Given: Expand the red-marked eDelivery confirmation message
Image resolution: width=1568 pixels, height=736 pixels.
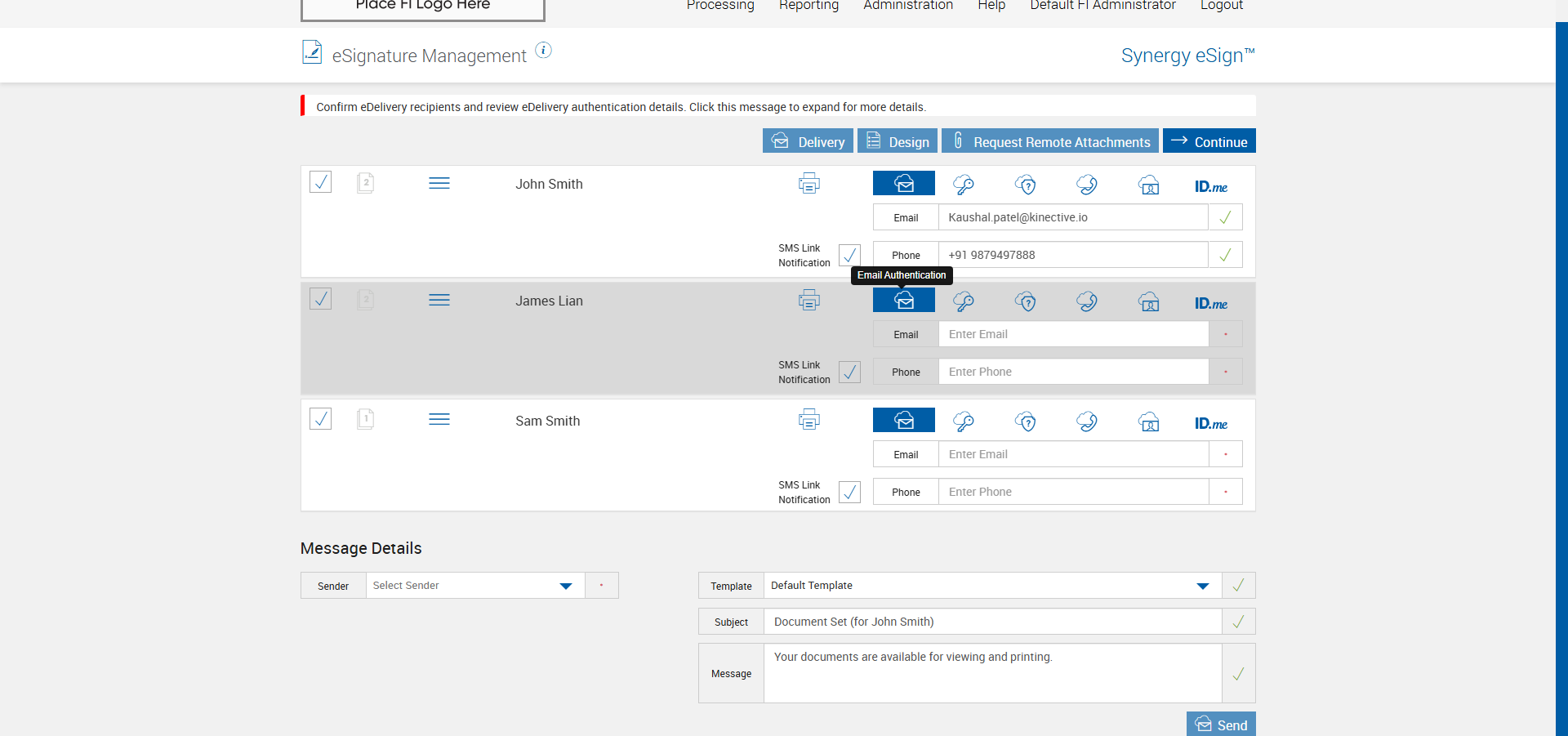Looking at the screenshot, I should click(x=778, y=106).
